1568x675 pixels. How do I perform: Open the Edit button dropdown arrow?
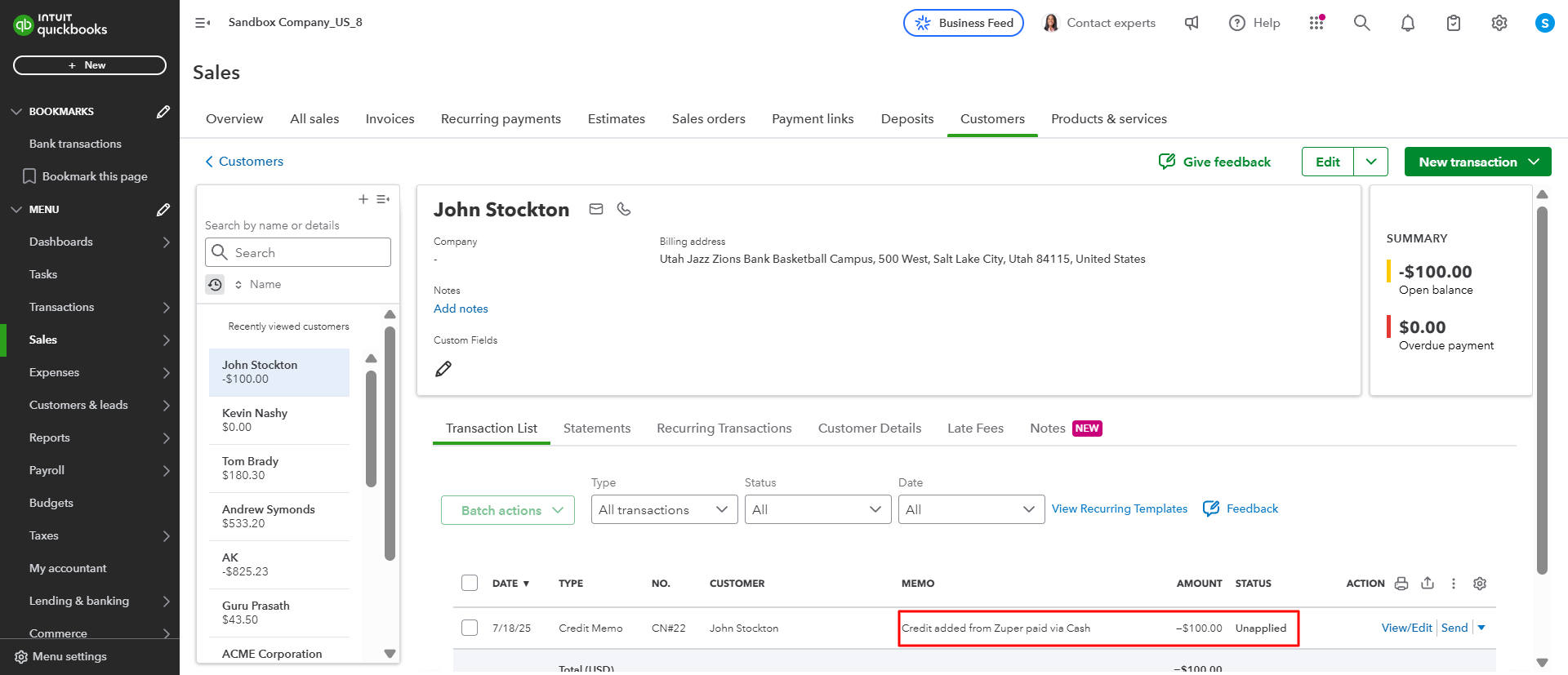pyautogui.click(x=1371, y=162)
